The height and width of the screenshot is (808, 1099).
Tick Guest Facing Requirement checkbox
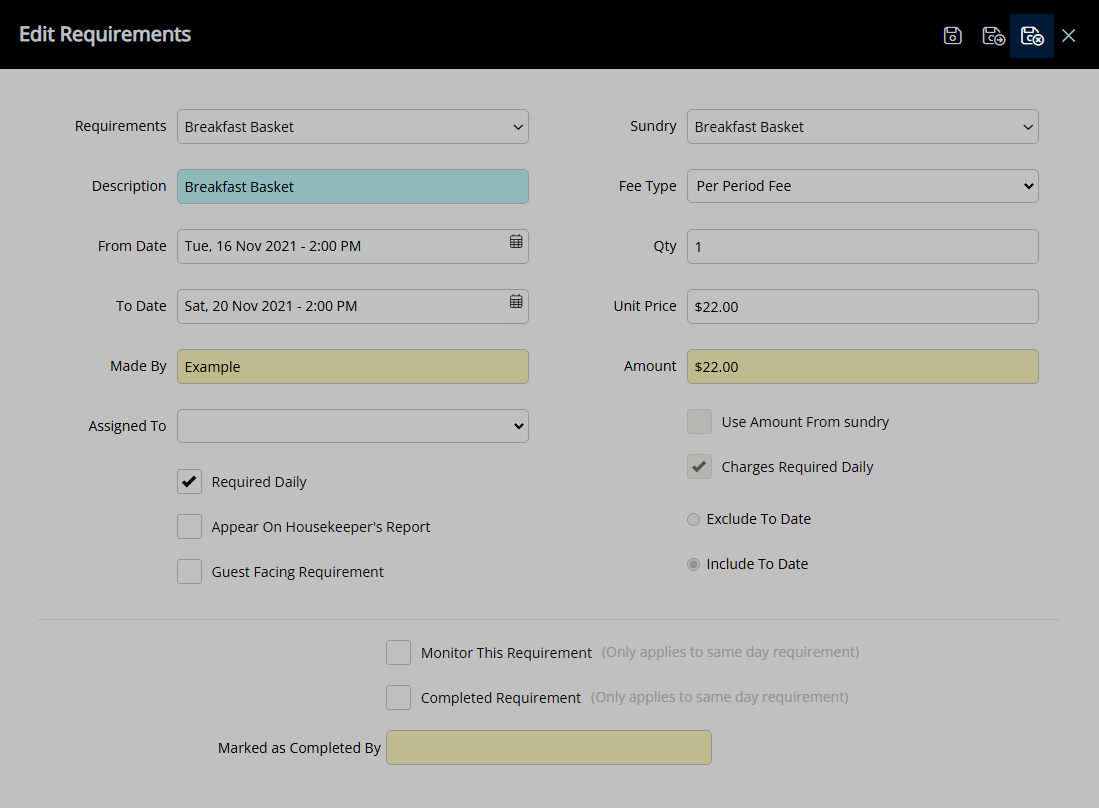[x=189, y=572]
